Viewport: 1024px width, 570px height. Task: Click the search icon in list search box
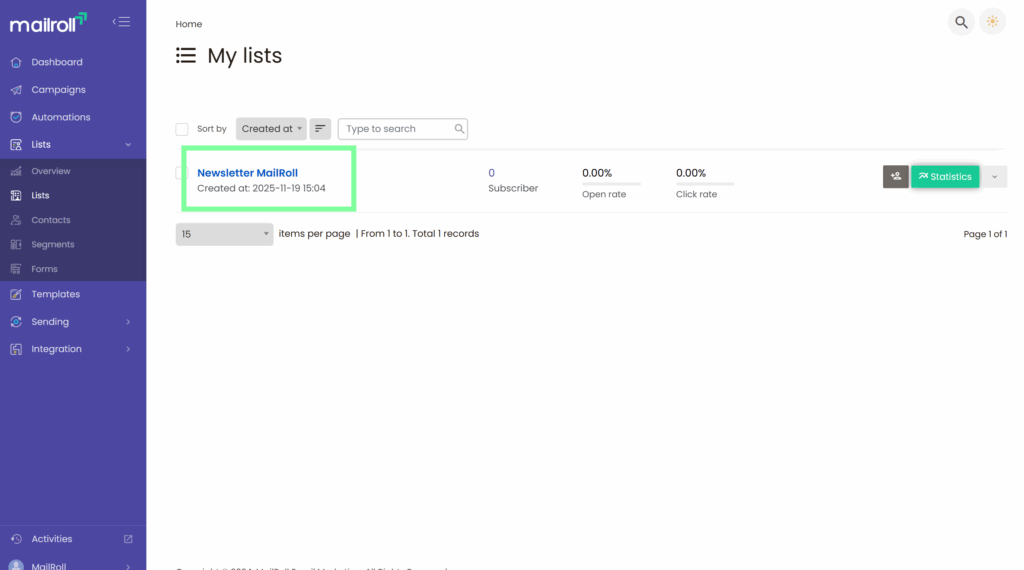[x=459, y=129]
